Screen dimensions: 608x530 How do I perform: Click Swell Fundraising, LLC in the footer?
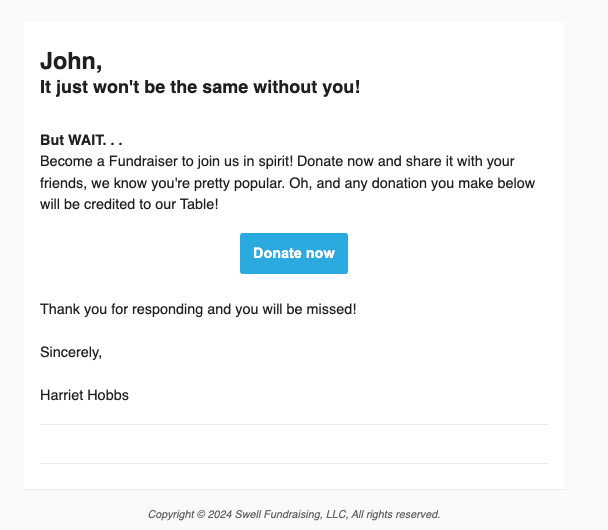[x=291, y=514]
